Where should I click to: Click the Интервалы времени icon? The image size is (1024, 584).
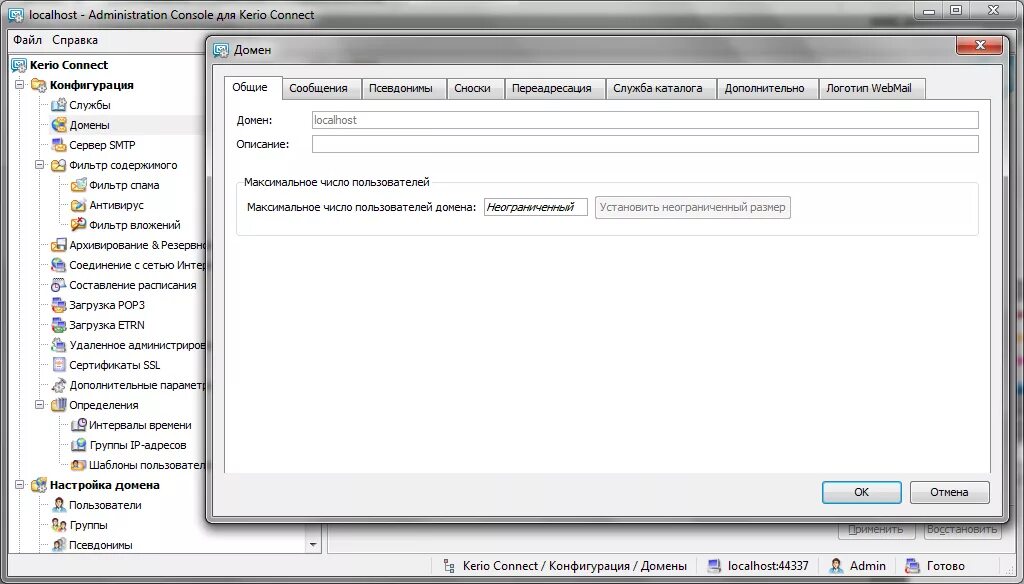point(78,425)
